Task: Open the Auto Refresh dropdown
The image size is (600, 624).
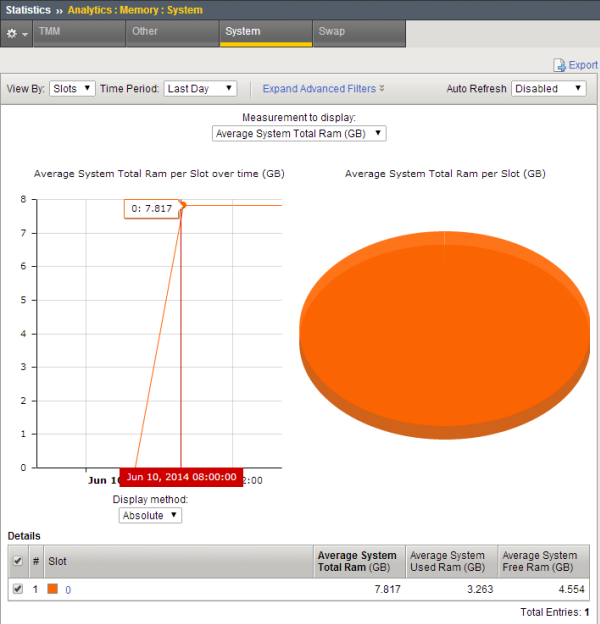Action: pos(548,88)
